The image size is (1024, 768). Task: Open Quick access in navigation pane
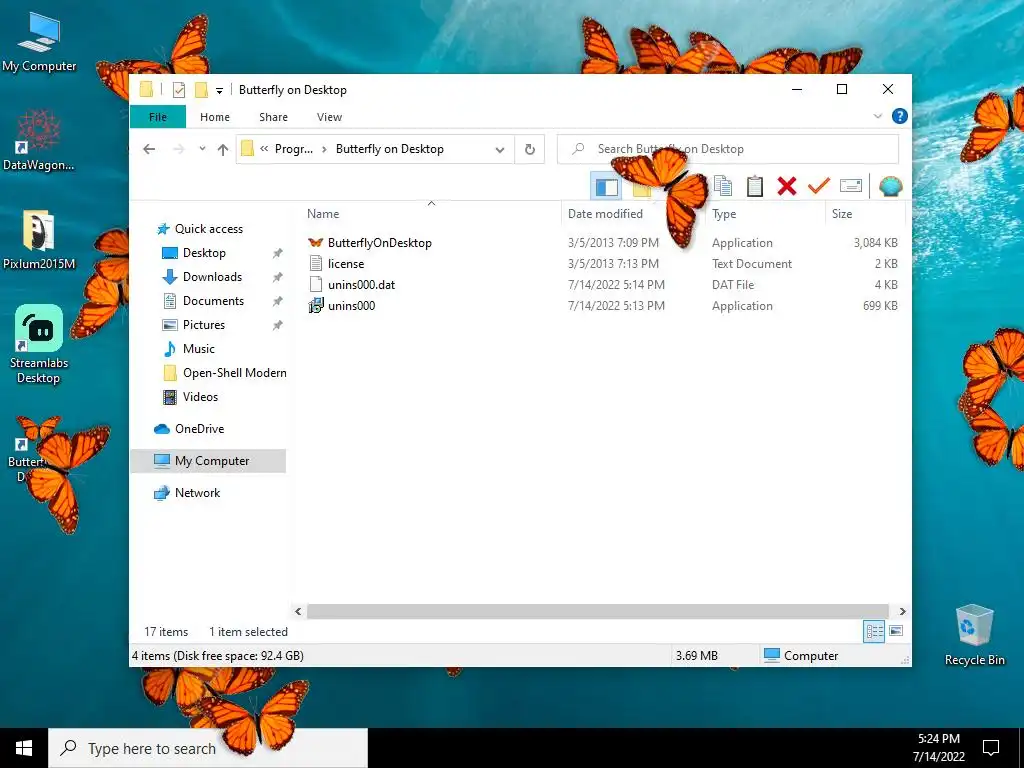tap(208, 229)
